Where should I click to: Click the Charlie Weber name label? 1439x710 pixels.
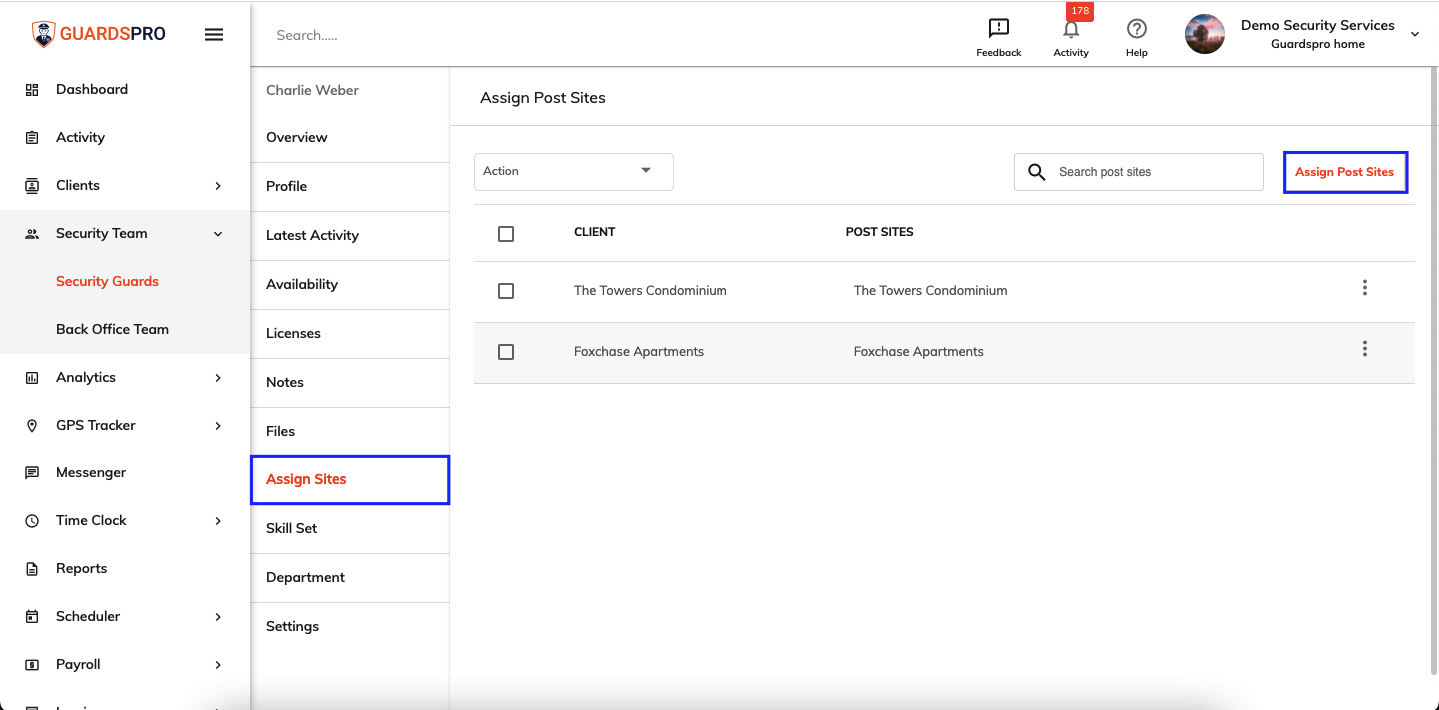pos(312,90)
